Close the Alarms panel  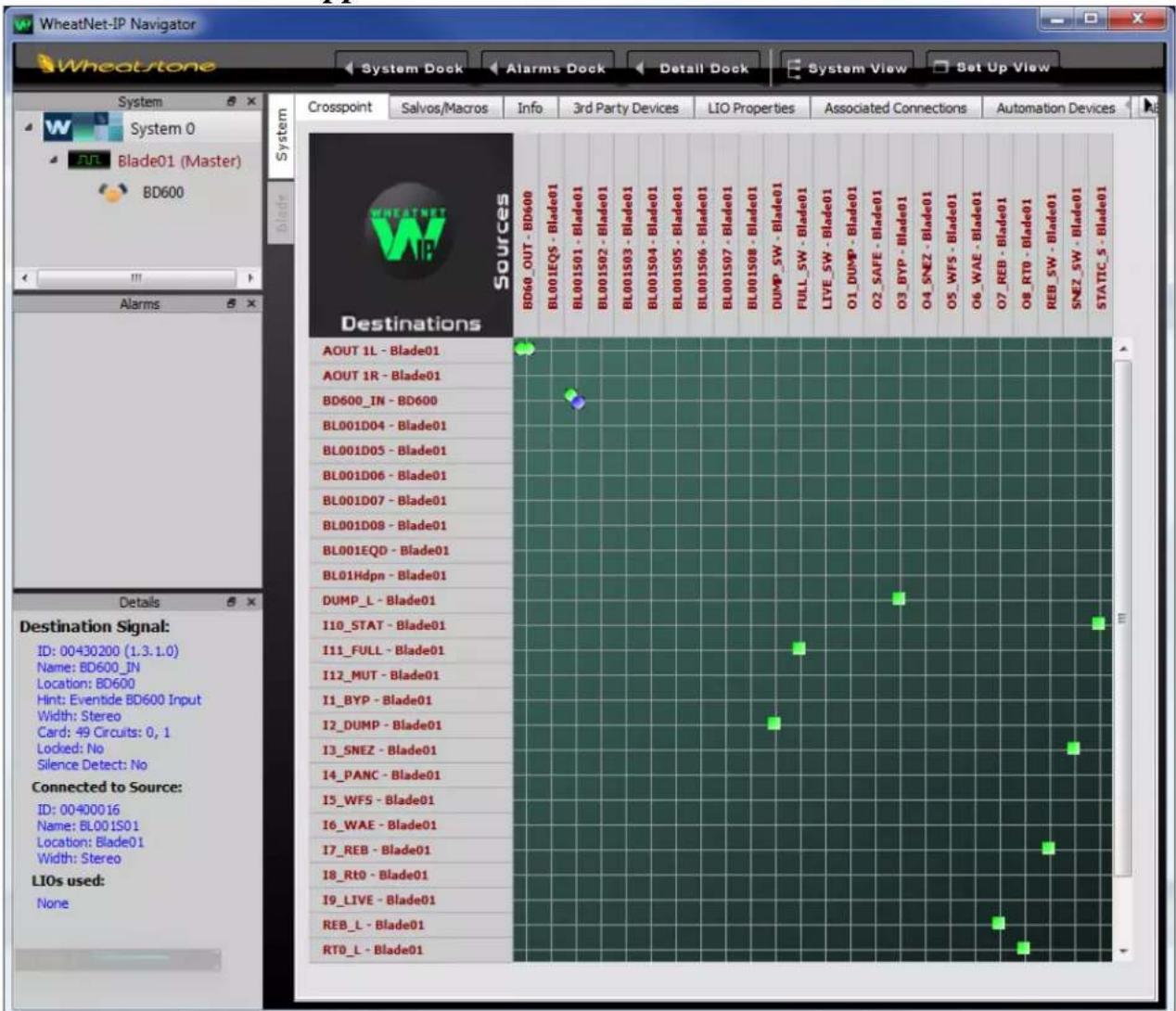250,304
